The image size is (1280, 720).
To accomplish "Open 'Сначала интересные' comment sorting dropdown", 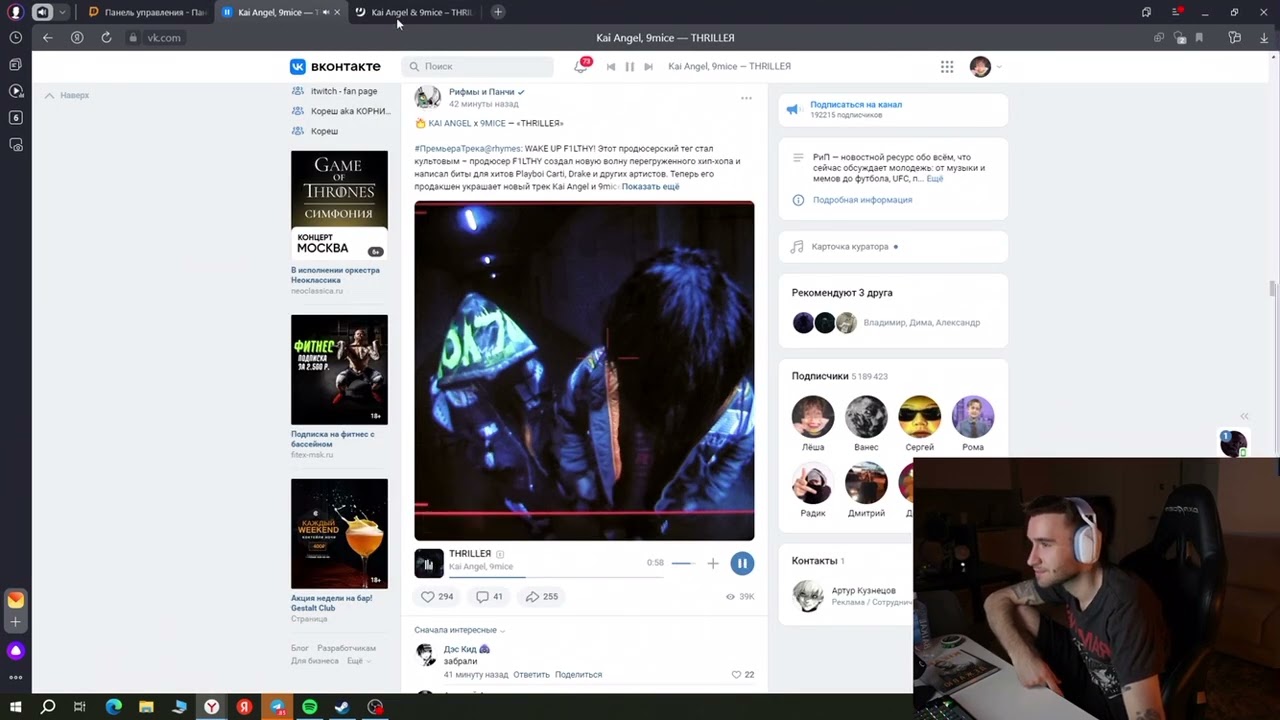I will [460, 630].
